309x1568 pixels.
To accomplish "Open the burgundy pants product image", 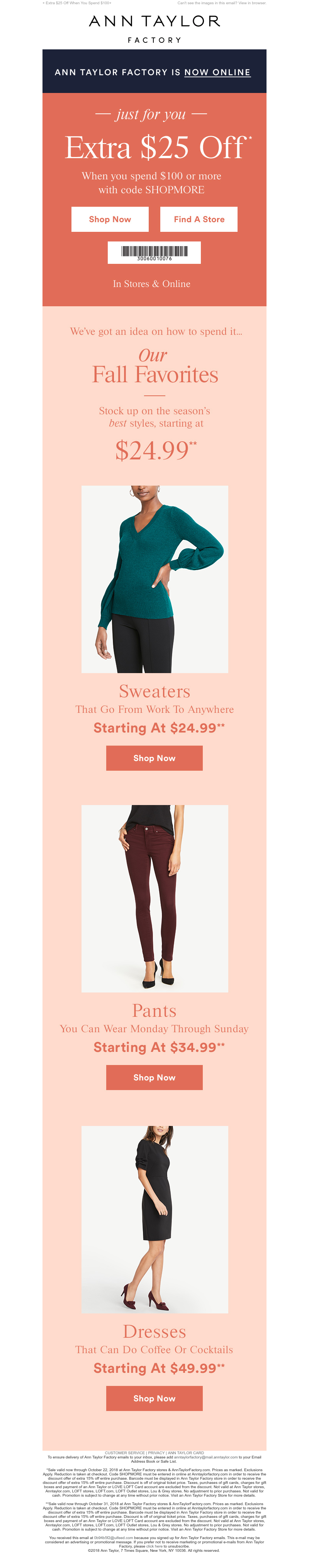I will pos(155,898).
